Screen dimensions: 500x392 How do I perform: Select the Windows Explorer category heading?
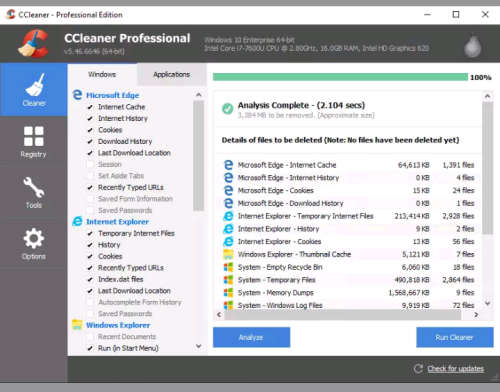(x=118, y=325)
